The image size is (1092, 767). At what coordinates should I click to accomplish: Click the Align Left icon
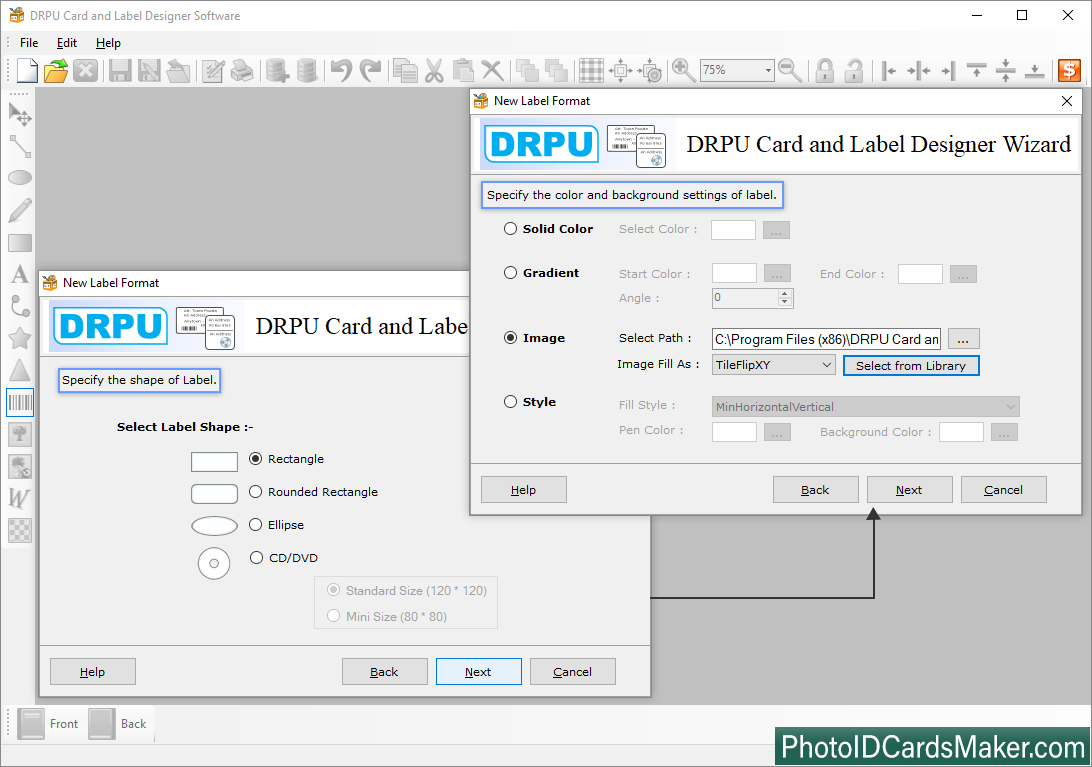pyautogui.click(x=889, y=70)
